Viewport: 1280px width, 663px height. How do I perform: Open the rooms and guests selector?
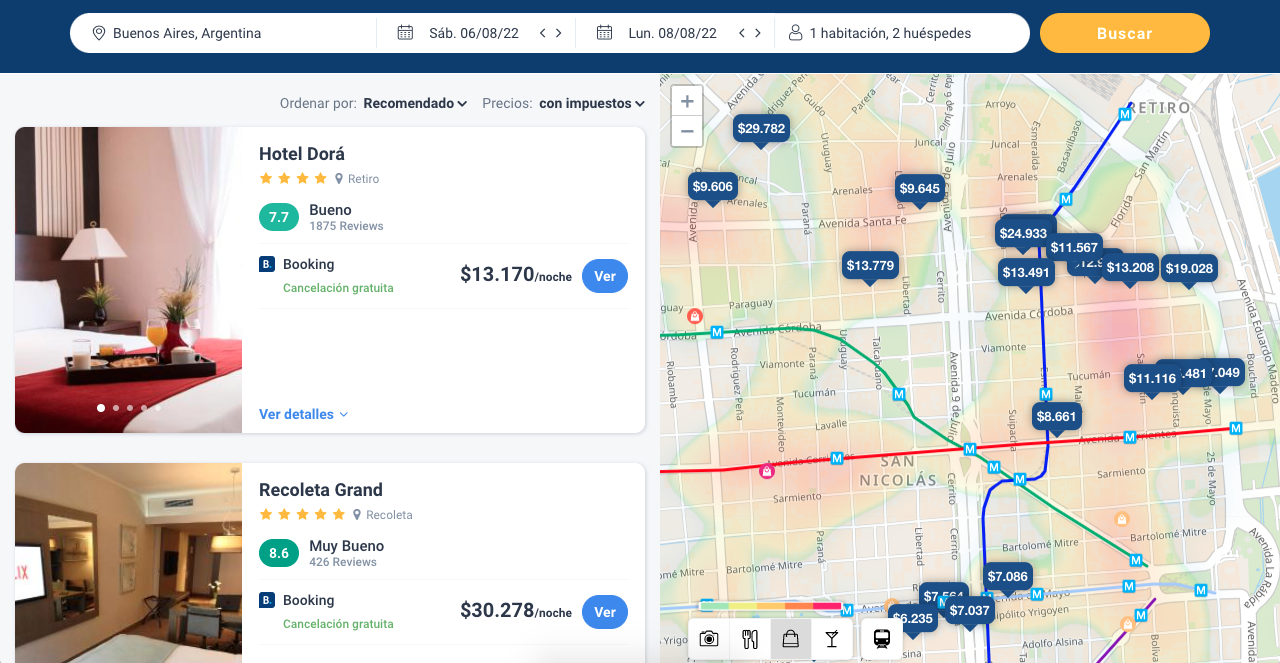point(890,33)
